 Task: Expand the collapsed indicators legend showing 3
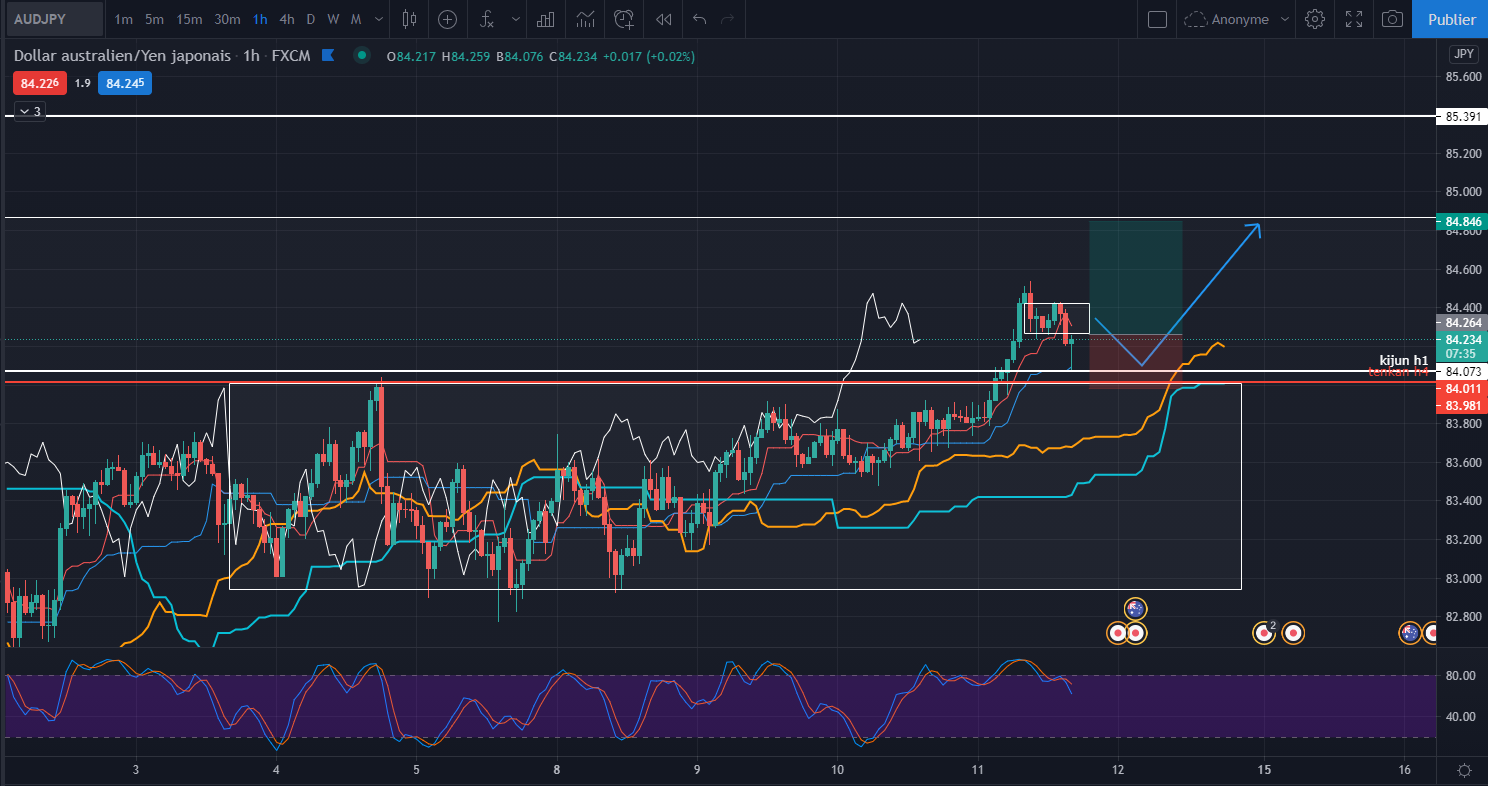coord(29,111)
